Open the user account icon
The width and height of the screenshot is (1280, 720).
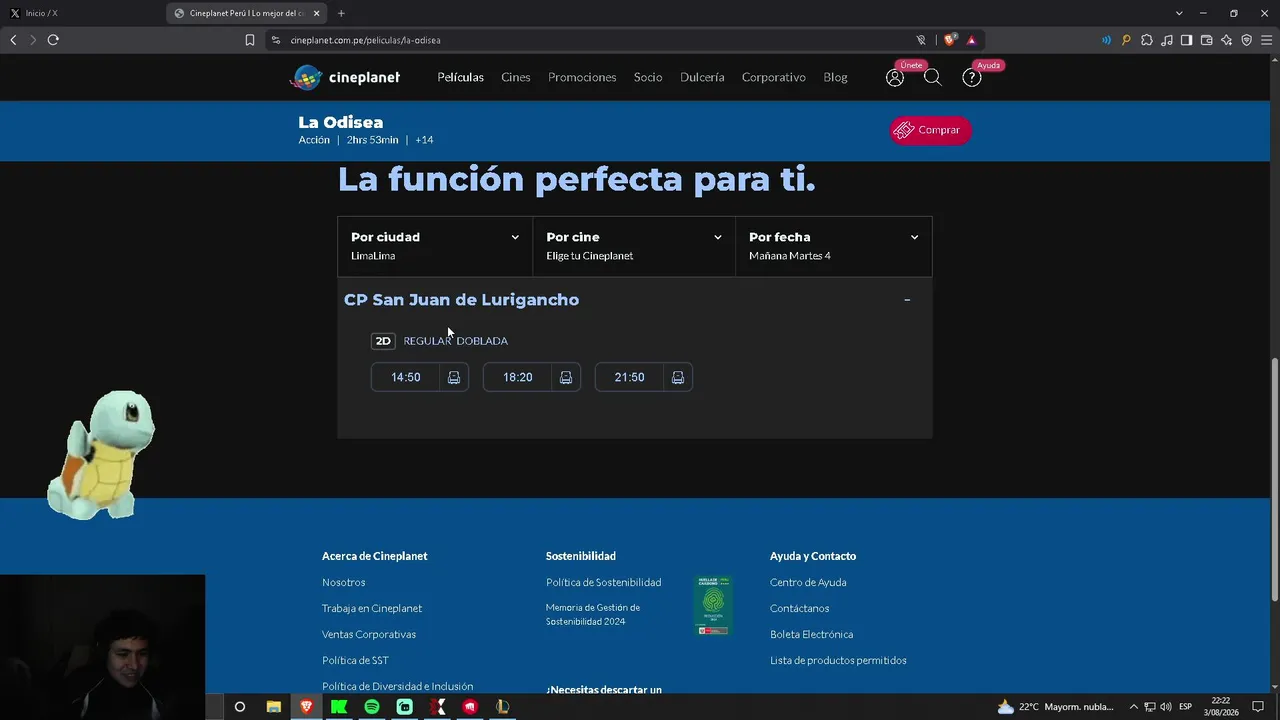pos(895,77)
